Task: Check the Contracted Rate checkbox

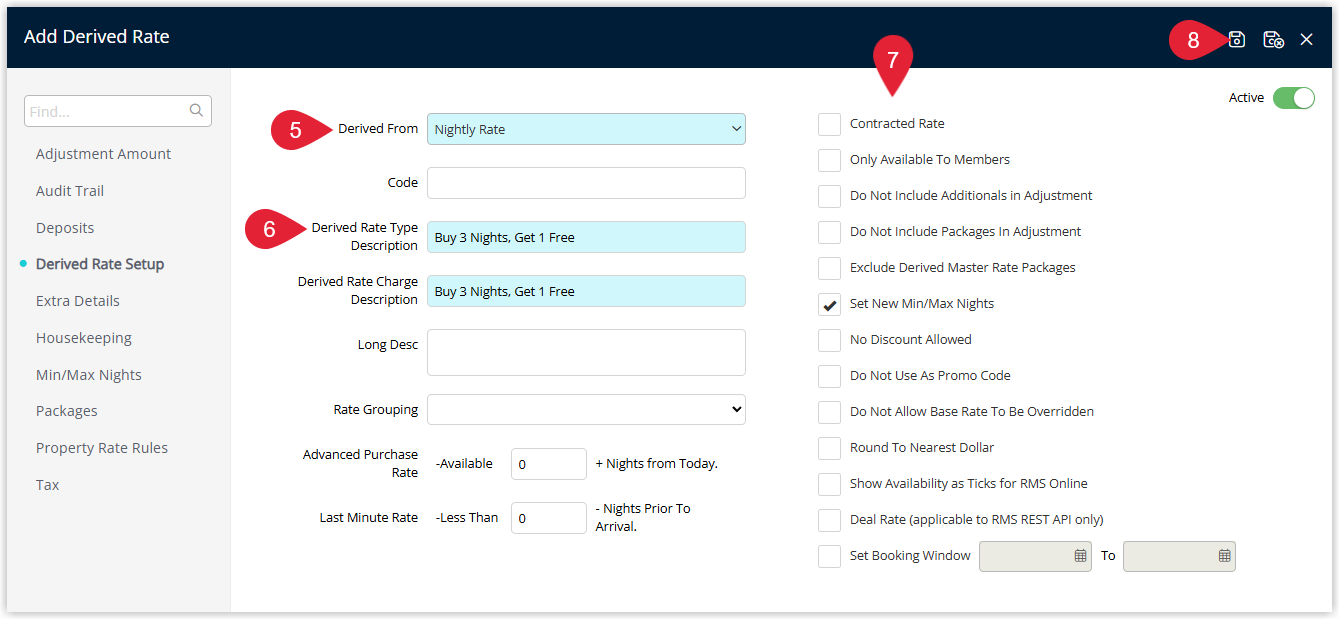Action: tap(829, 124)
